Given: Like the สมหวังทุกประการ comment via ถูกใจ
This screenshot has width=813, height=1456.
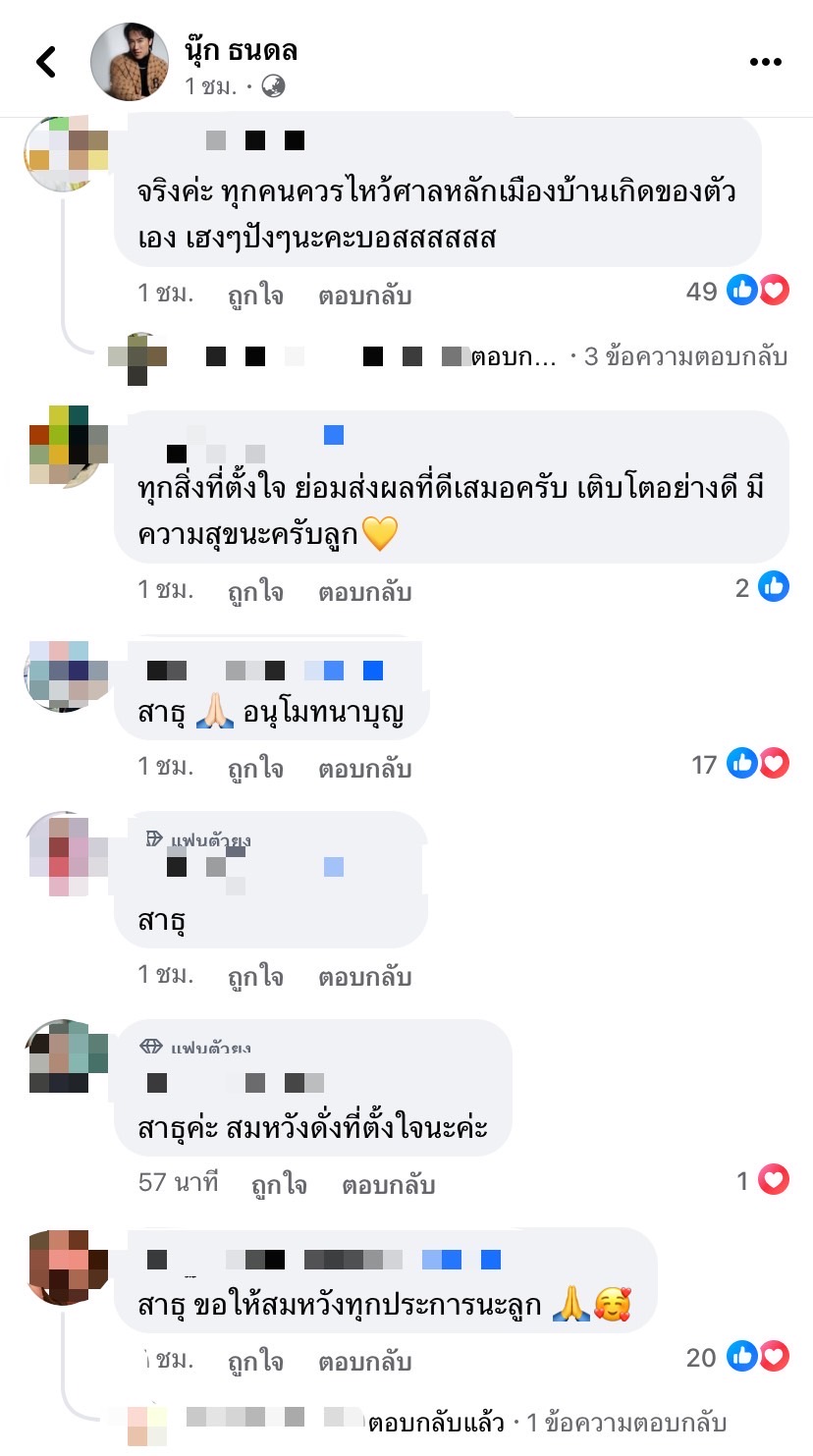Looking at the screenshot, I should coord(255,1362).
